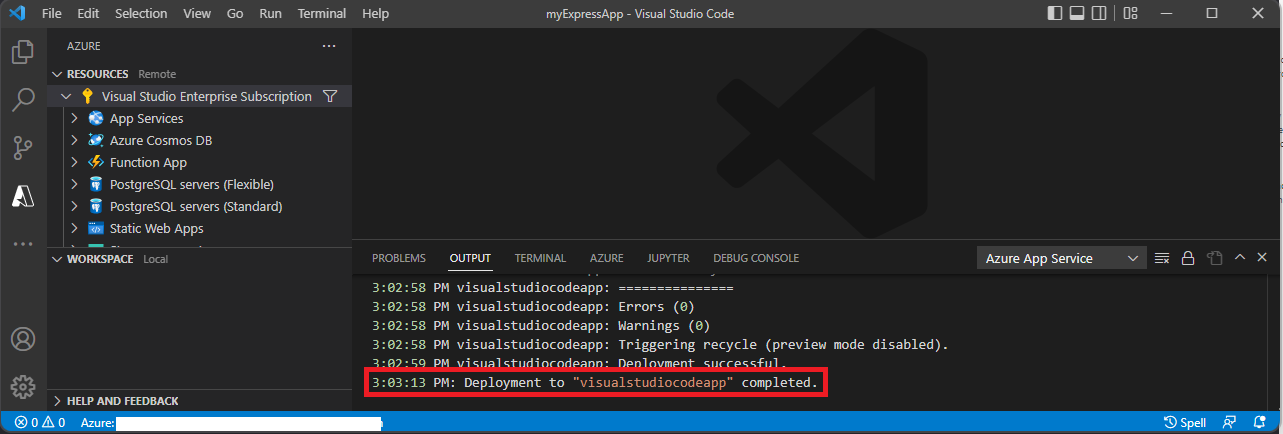Viewport: 1283px width, 434px height.
Task: Open the Azure App Service output channel dropdown
Action: (1061, 258)
